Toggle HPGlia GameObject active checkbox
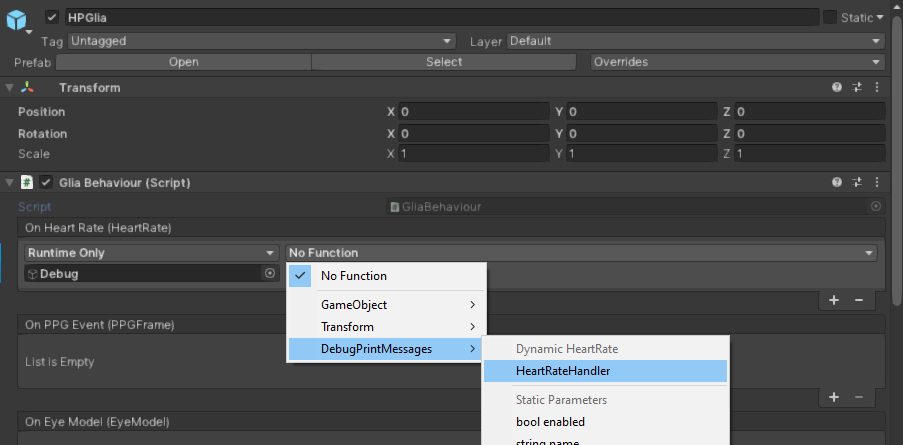This screenshot has width=903, height=445. pos(52,17)
